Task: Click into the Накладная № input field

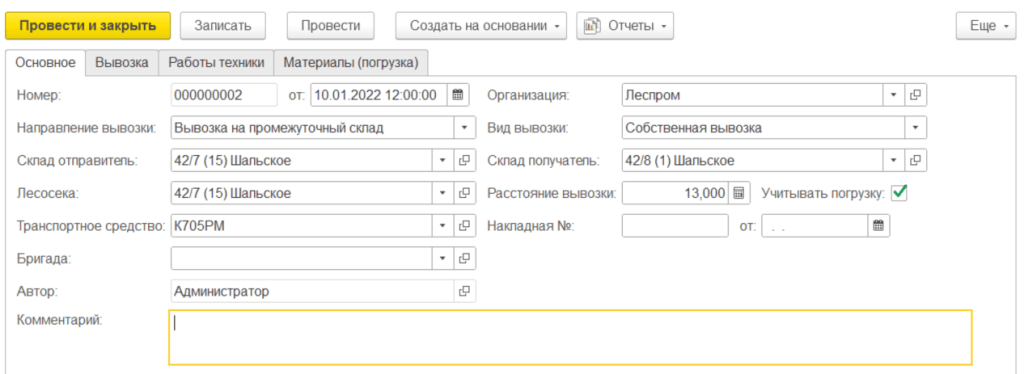Action: [675, 226]
